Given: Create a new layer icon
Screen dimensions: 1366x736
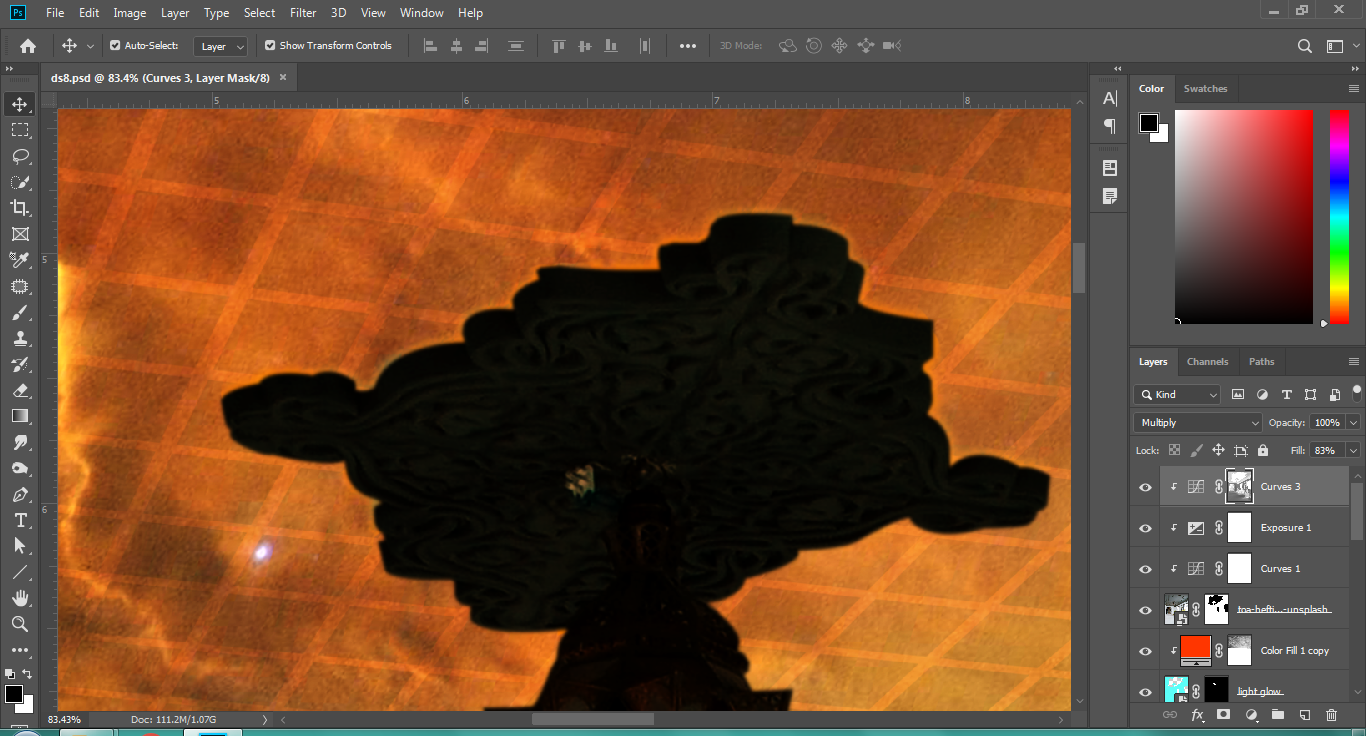Looking at the screenshot, I should (x=1304, y=715).
